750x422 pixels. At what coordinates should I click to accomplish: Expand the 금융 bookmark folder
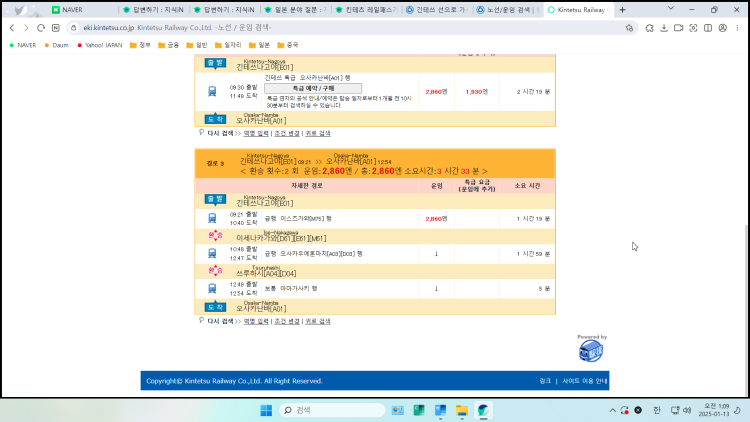tap(168, 45)
